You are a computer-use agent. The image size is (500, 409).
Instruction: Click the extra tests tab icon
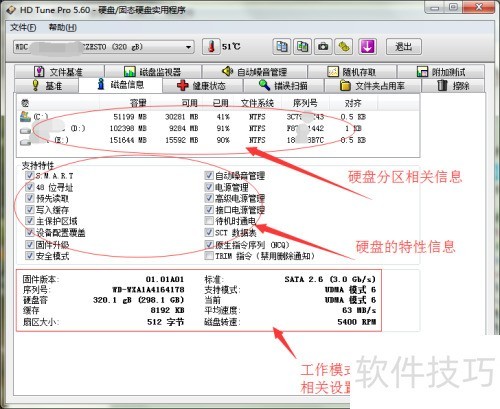click(422, 71)
